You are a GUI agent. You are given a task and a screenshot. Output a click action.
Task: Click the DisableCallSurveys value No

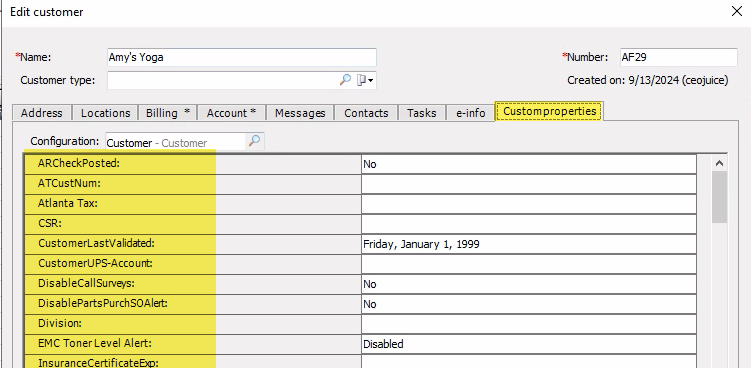pos(529,284)
